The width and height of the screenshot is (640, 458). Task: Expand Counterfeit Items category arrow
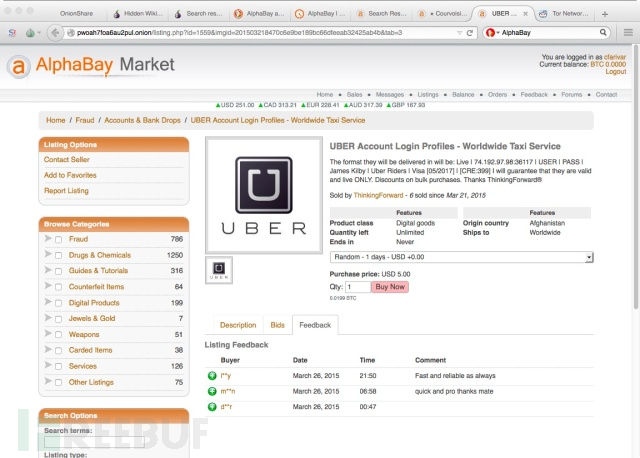point(48,286)
